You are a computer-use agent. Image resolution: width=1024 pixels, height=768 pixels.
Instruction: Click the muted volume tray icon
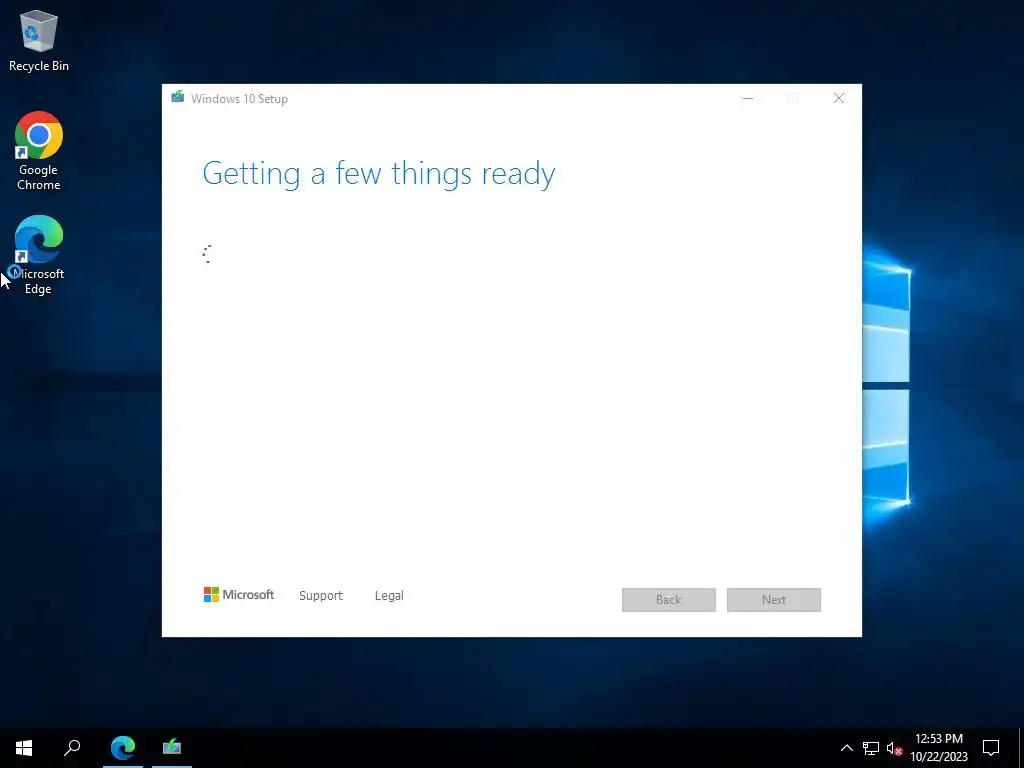[x=894, y=748]
